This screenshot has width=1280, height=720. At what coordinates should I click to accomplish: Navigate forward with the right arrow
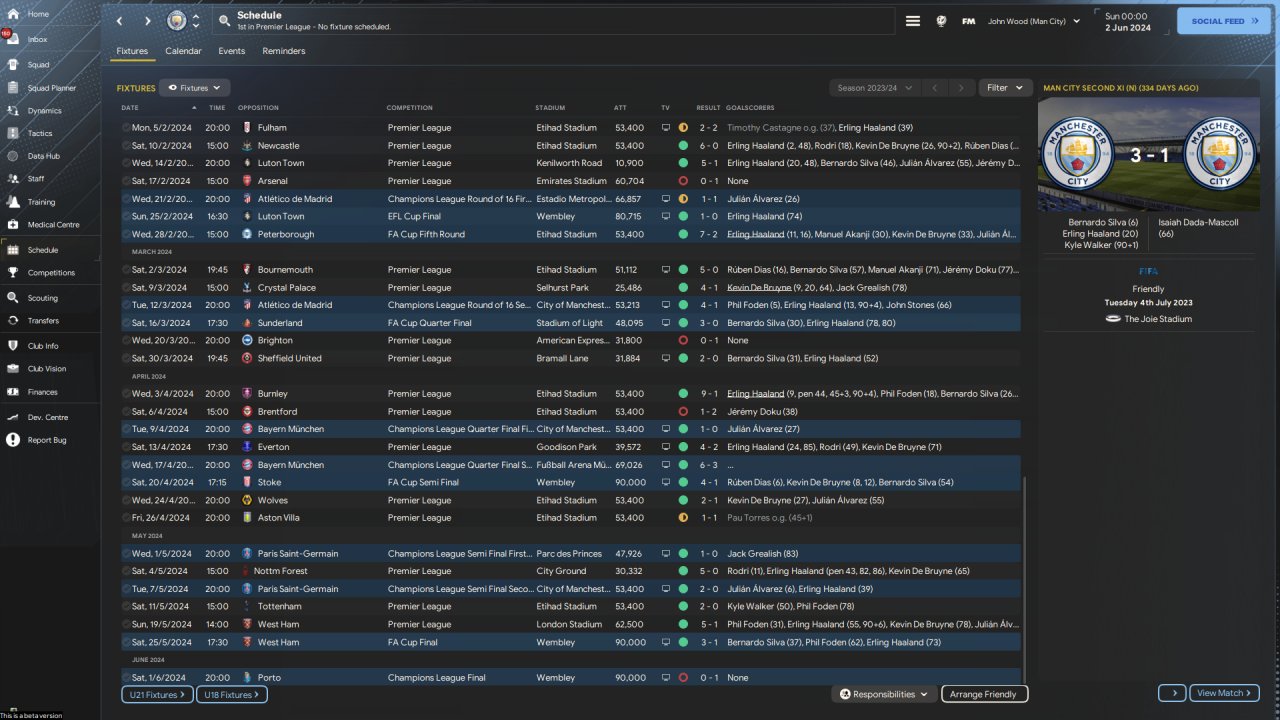point(148,21)
